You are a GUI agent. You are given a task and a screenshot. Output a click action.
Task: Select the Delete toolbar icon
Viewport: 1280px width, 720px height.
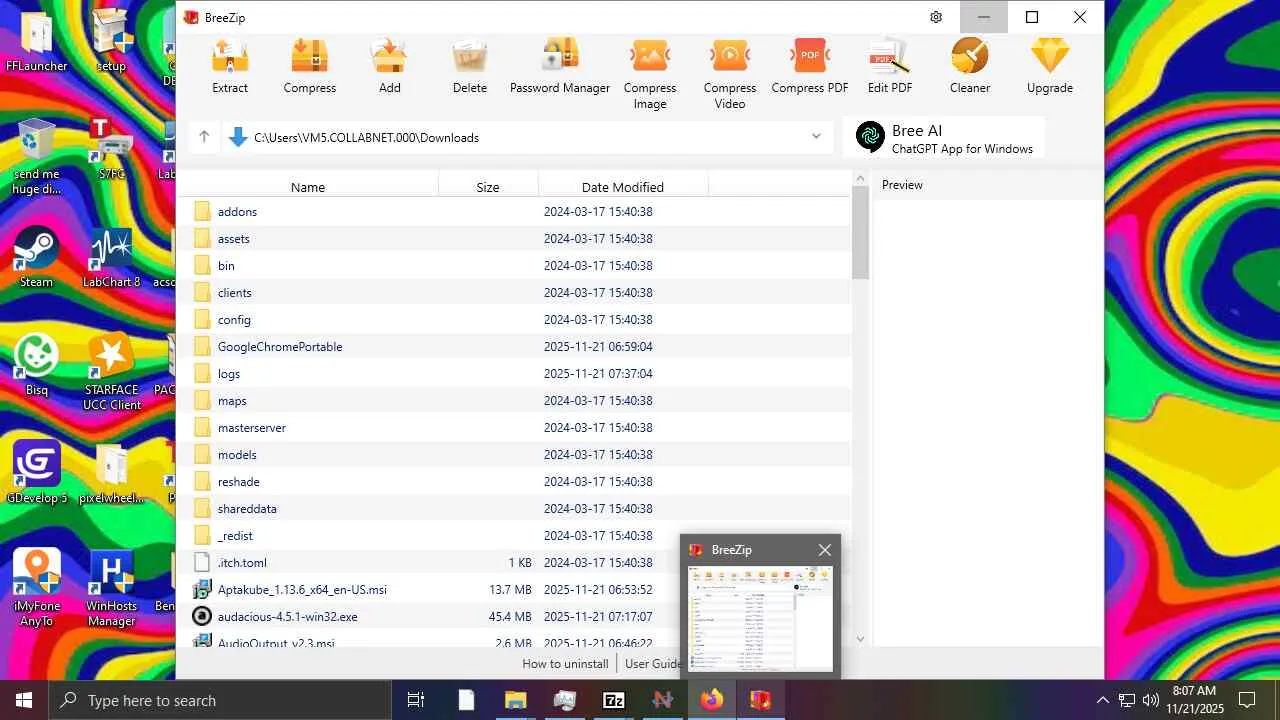click(x=470, y=66)
